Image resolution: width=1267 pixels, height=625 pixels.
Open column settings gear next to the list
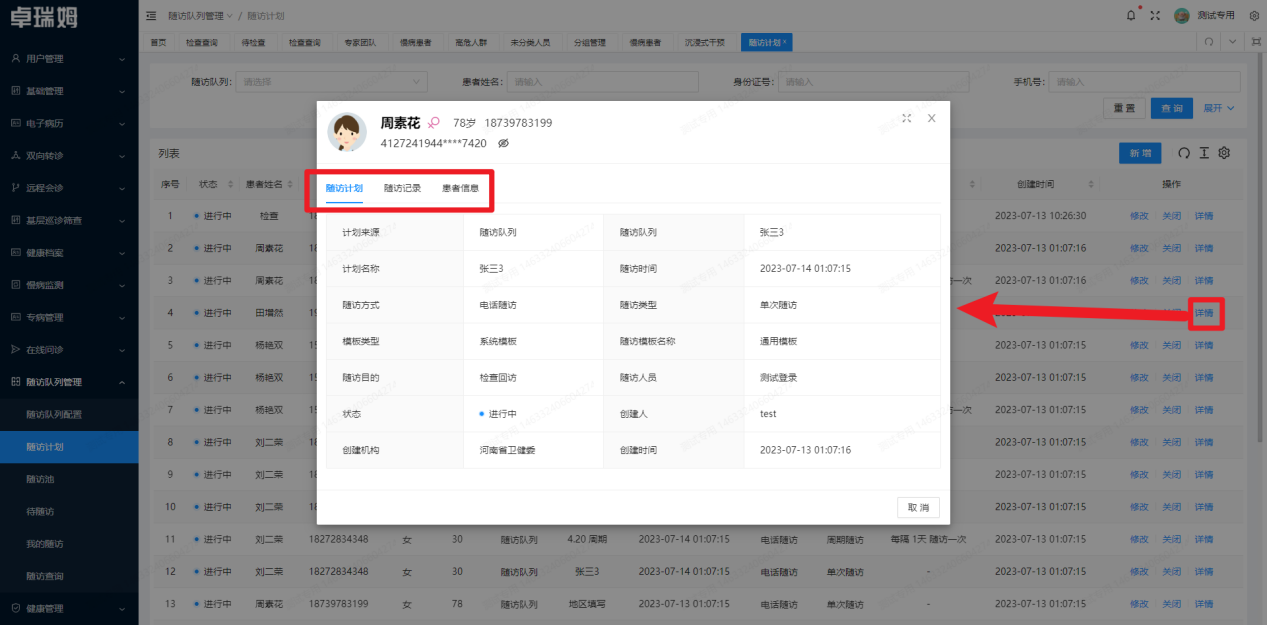tap(1224, 152)
